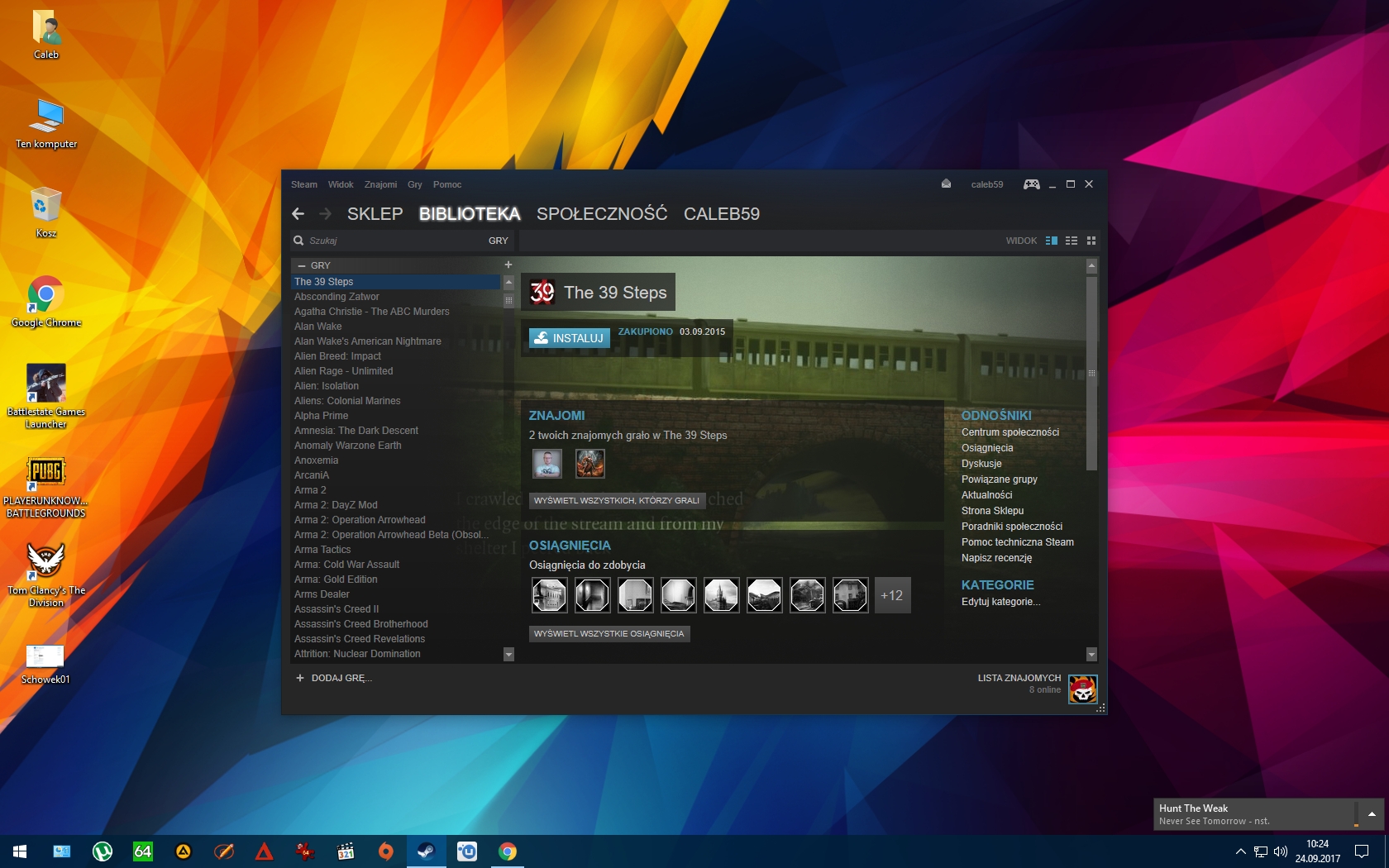The image size is (1389, 868).
Task: Open uTorrent from taskbar
Action: click(103, 851)
